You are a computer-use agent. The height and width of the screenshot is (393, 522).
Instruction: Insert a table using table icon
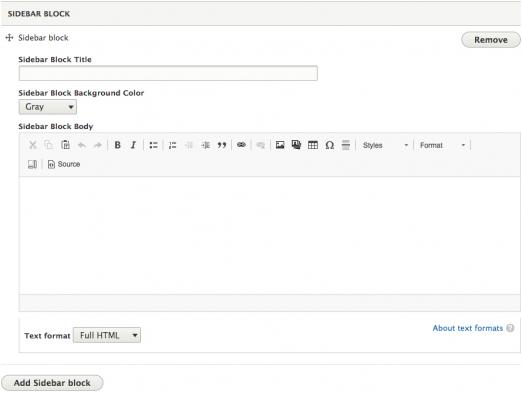pyautogui.click(x=313, y=145)
